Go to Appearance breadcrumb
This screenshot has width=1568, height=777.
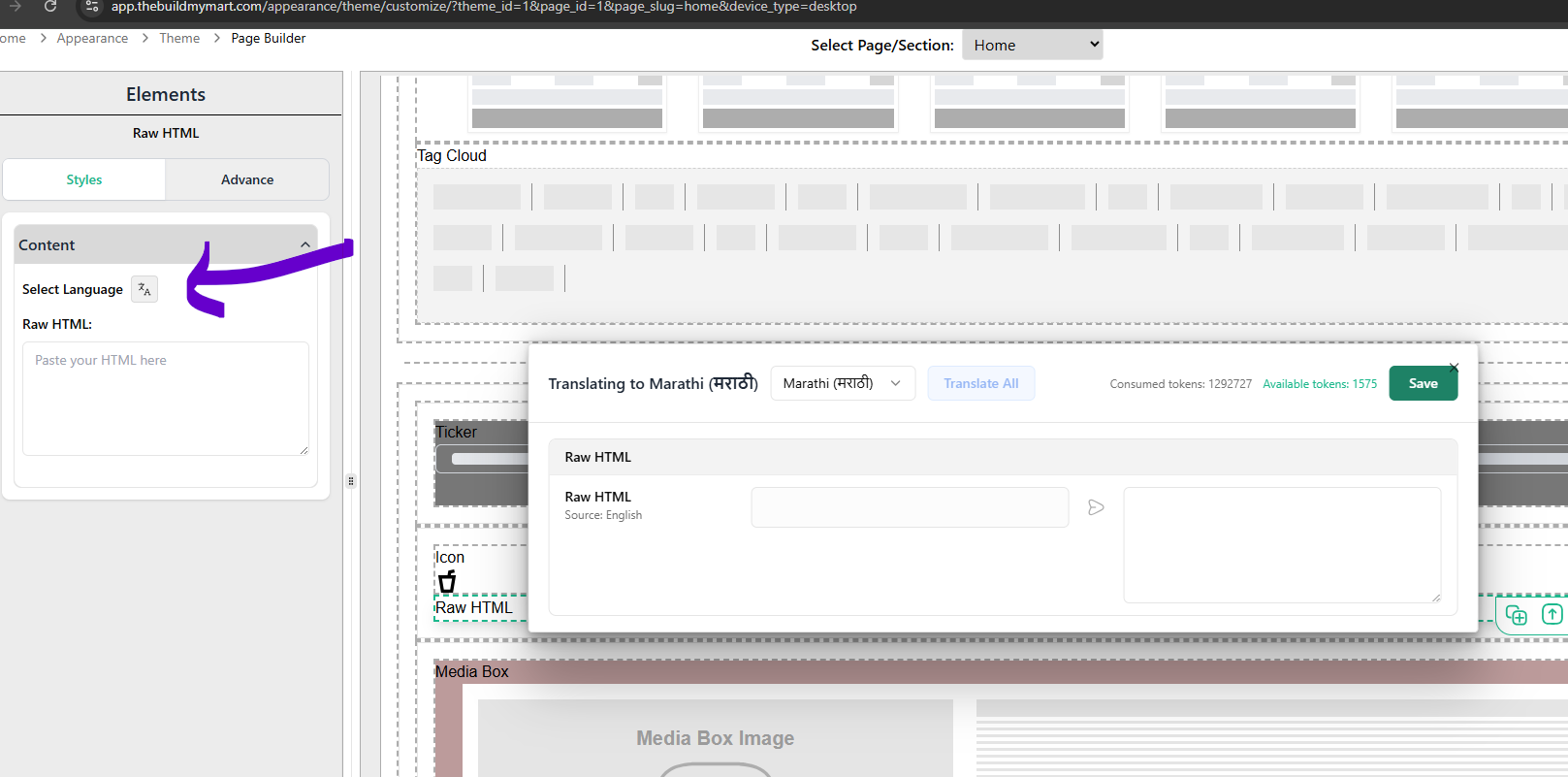coord(92,38)
